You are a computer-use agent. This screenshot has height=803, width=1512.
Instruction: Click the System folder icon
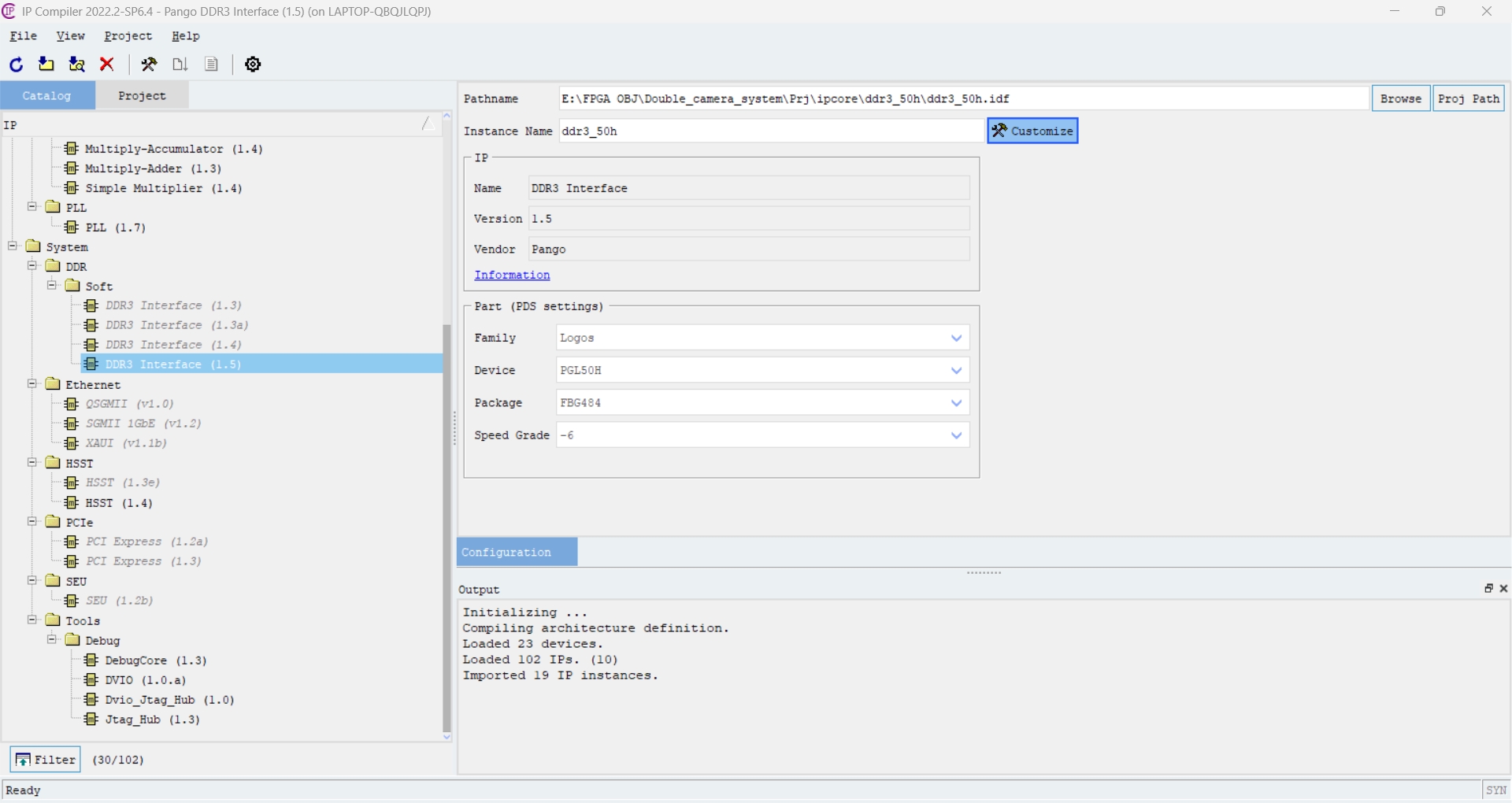33,246
